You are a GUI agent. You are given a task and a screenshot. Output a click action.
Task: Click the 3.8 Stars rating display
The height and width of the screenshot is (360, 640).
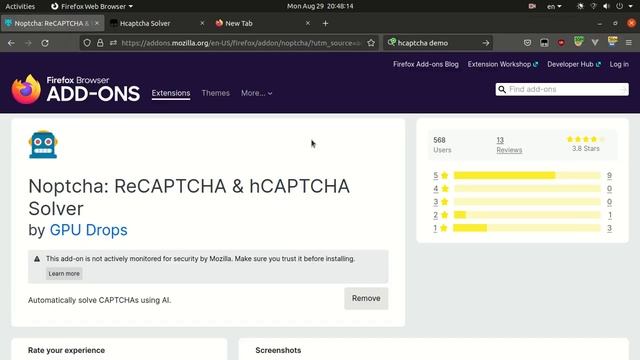(x=585, y=144)
